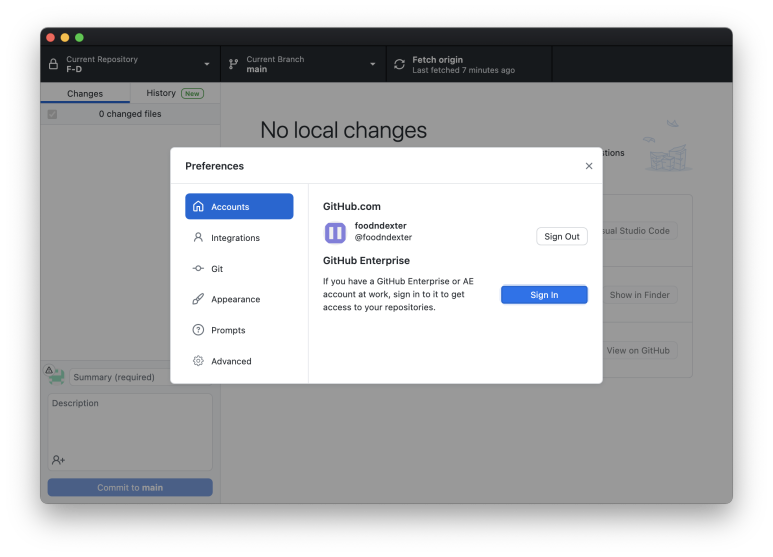Open the Prompts preferences section
Screen dimensions: 773x557
tap(239, 330)
